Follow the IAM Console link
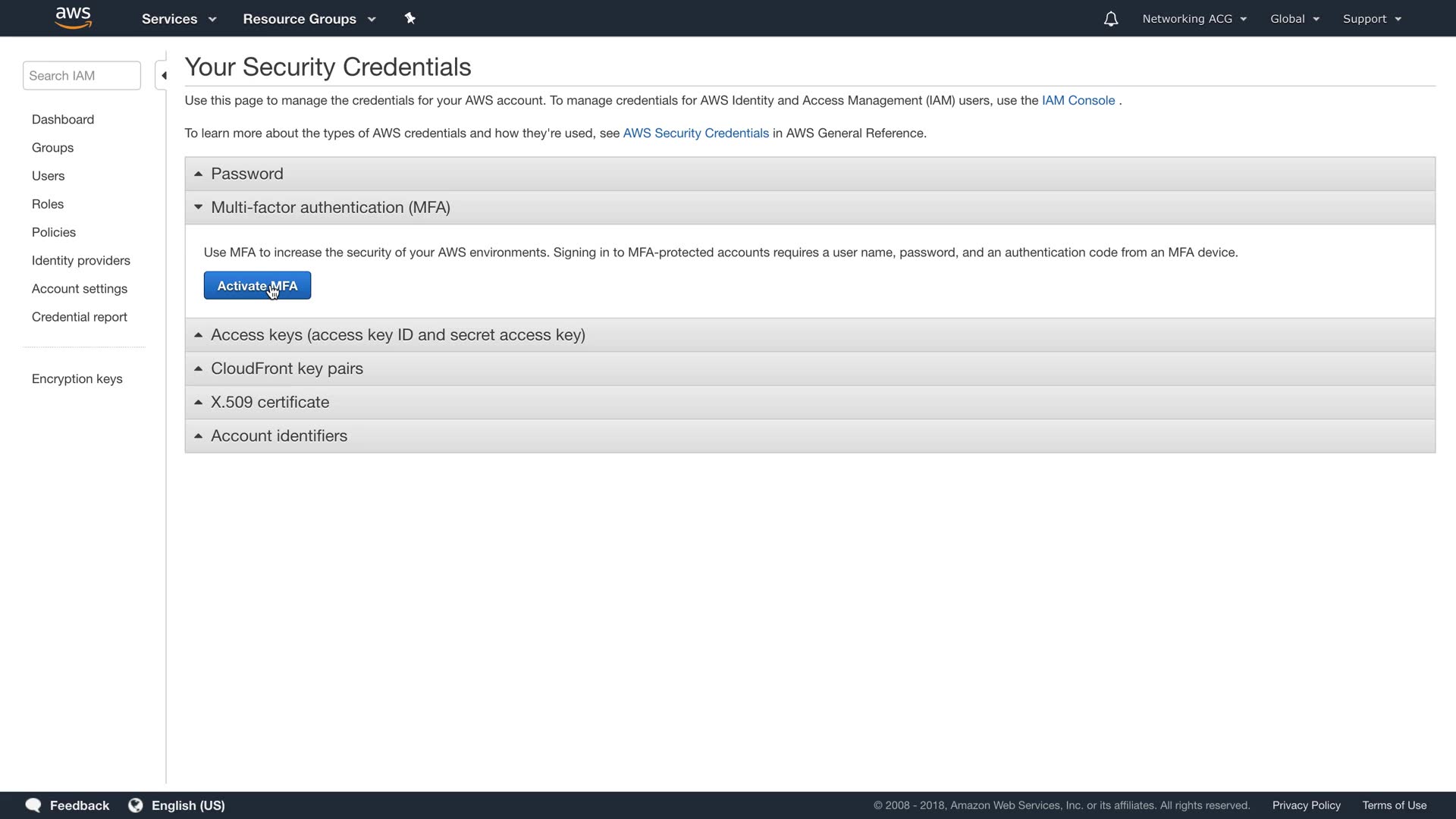This screenshot has width=1456, height=819. (1078, 101)
